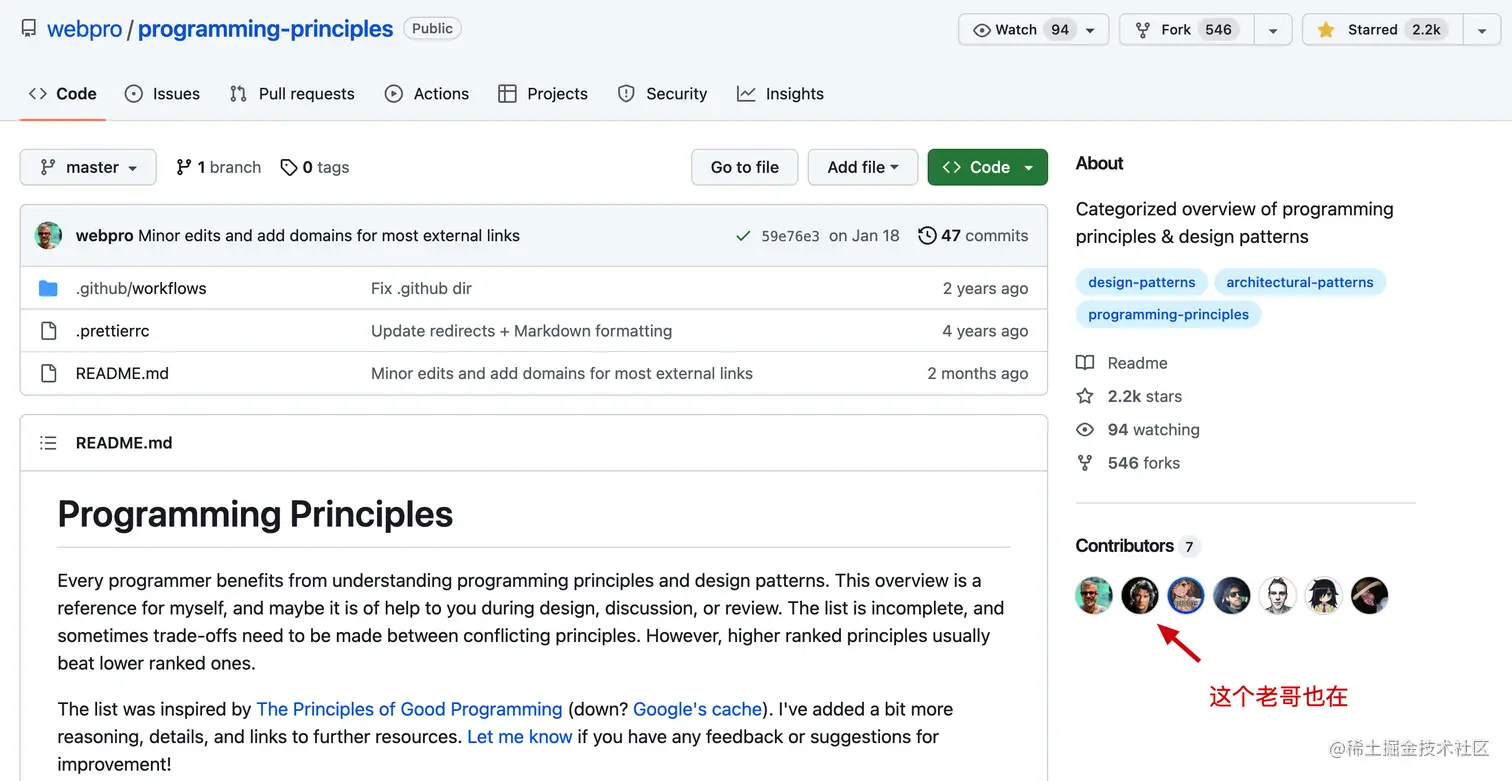
Task: Open the .github/workflows folder
Action: [141, 288]
